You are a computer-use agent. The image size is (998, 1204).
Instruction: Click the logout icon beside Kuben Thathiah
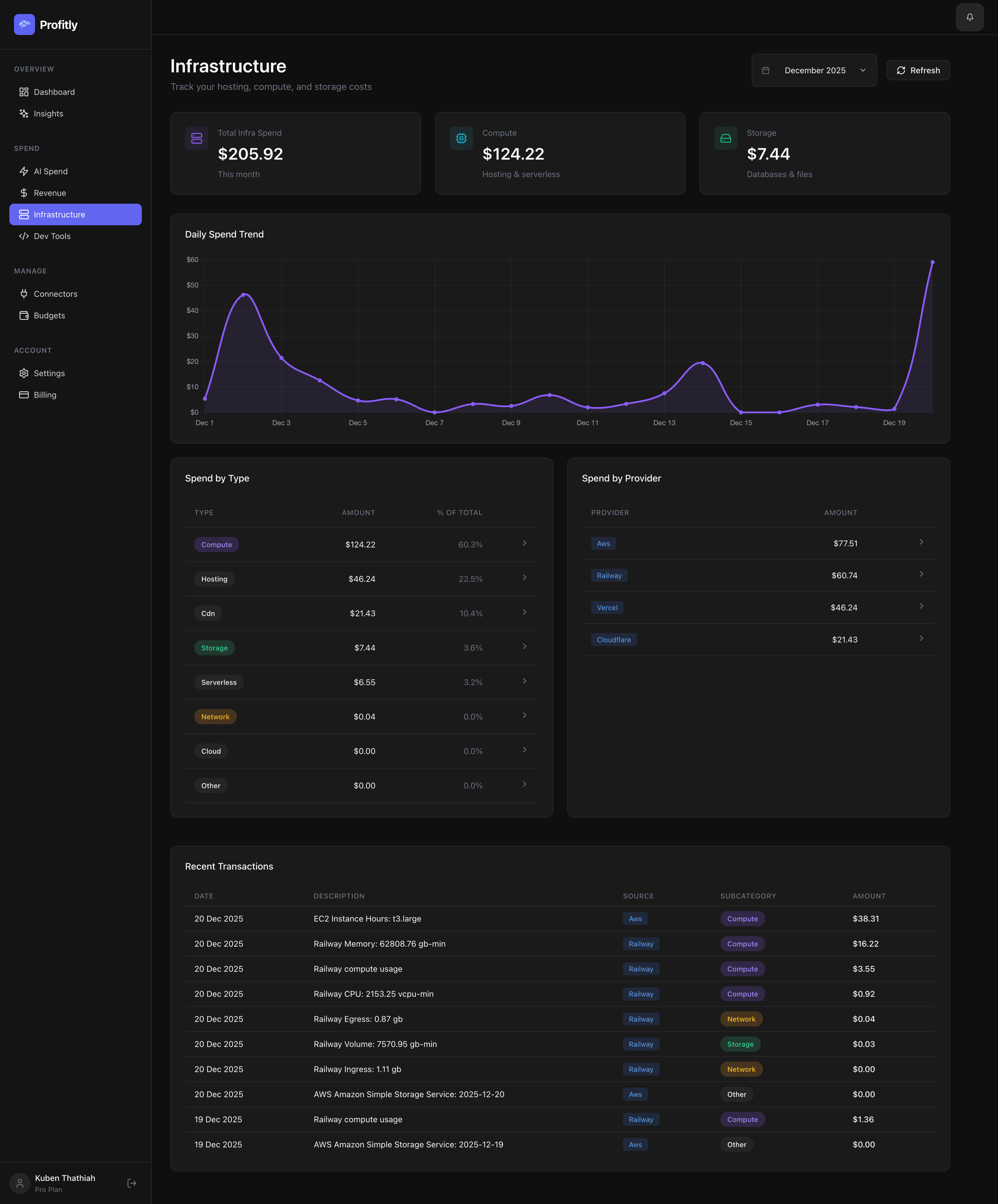click(132, 1183)
